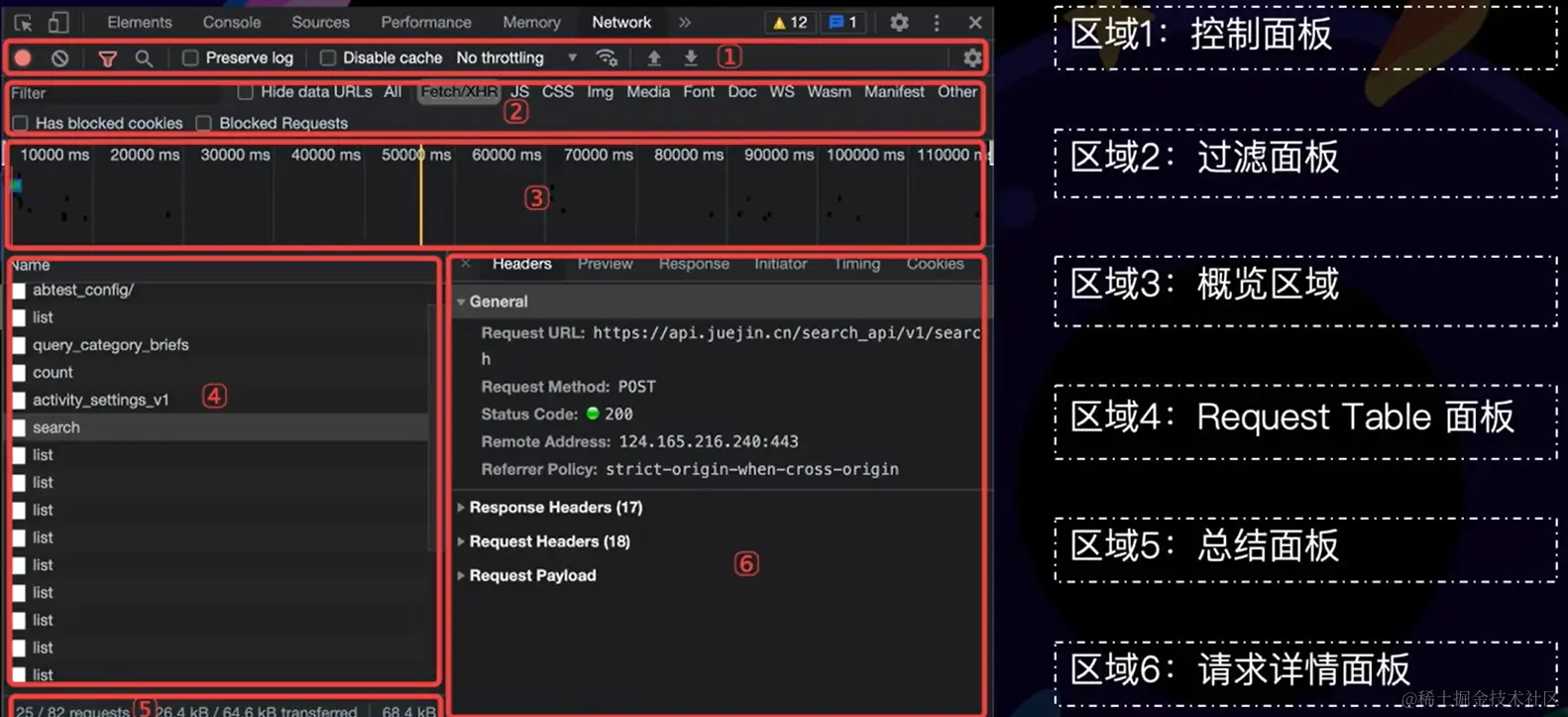Close the request details pane

point(466,264)
